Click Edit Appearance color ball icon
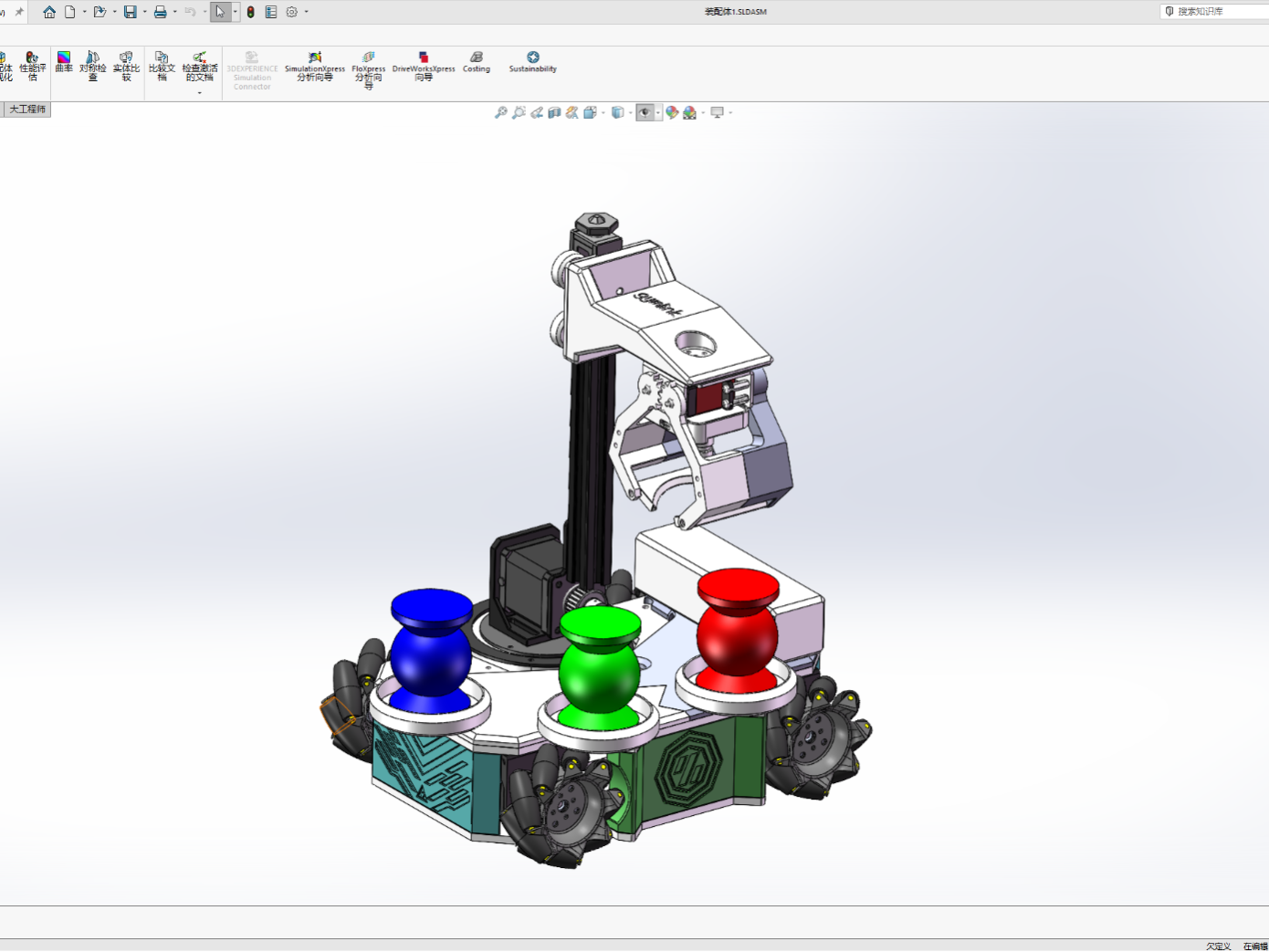The image size is (1269, 952). 673,112
